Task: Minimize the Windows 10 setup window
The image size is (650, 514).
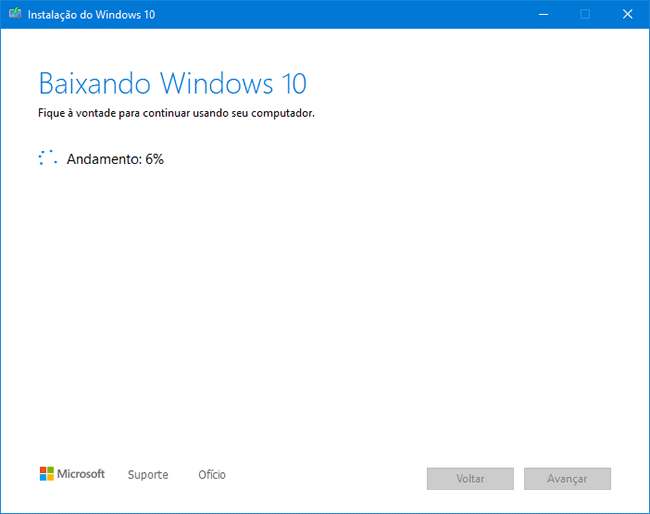Action: (541, 14)
